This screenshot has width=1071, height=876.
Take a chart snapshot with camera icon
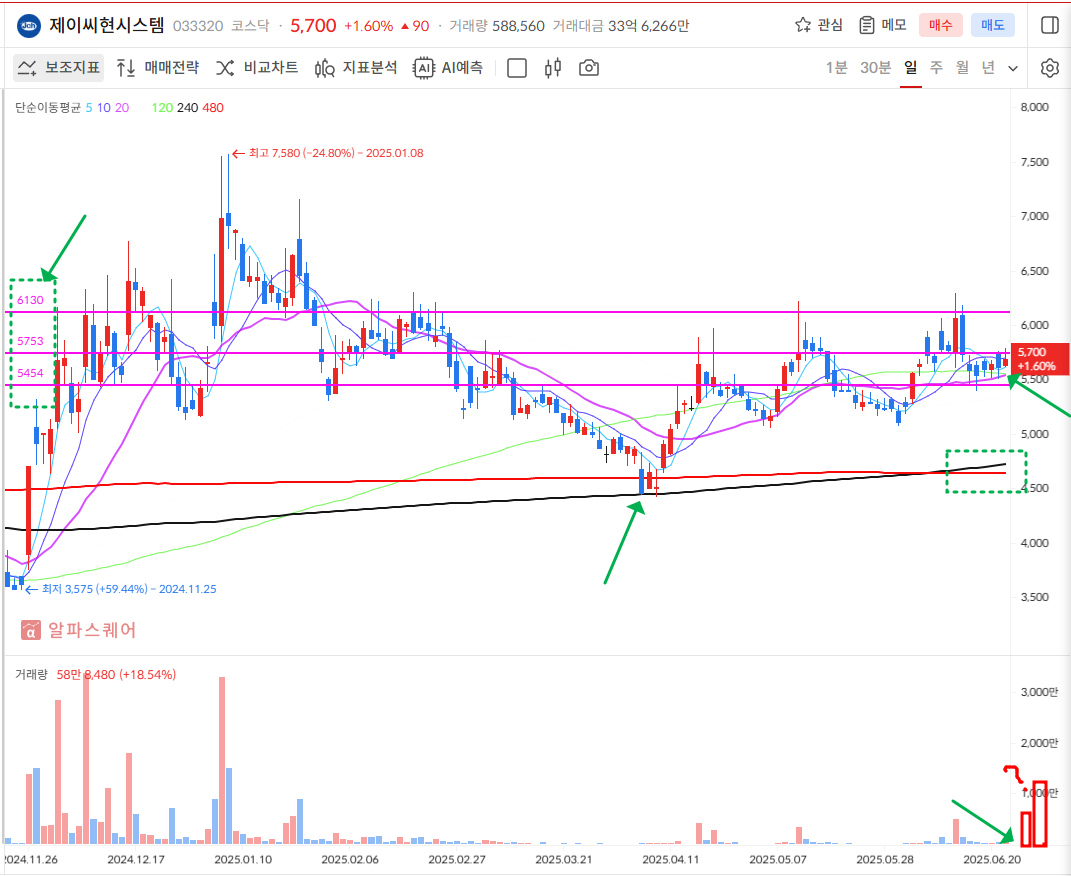tap(589, 68)
